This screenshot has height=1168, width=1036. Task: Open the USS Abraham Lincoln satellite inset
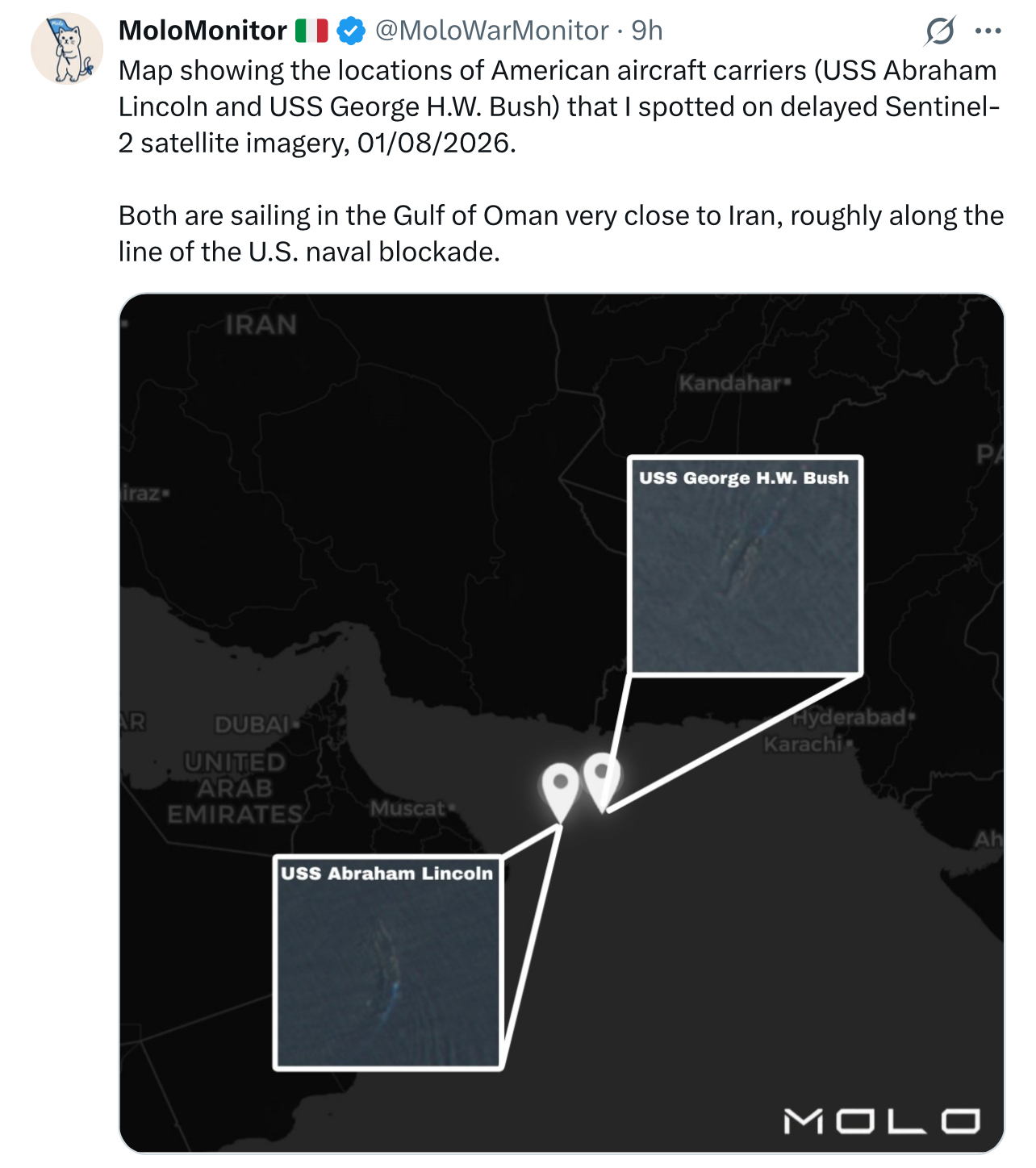click(388, 962)
